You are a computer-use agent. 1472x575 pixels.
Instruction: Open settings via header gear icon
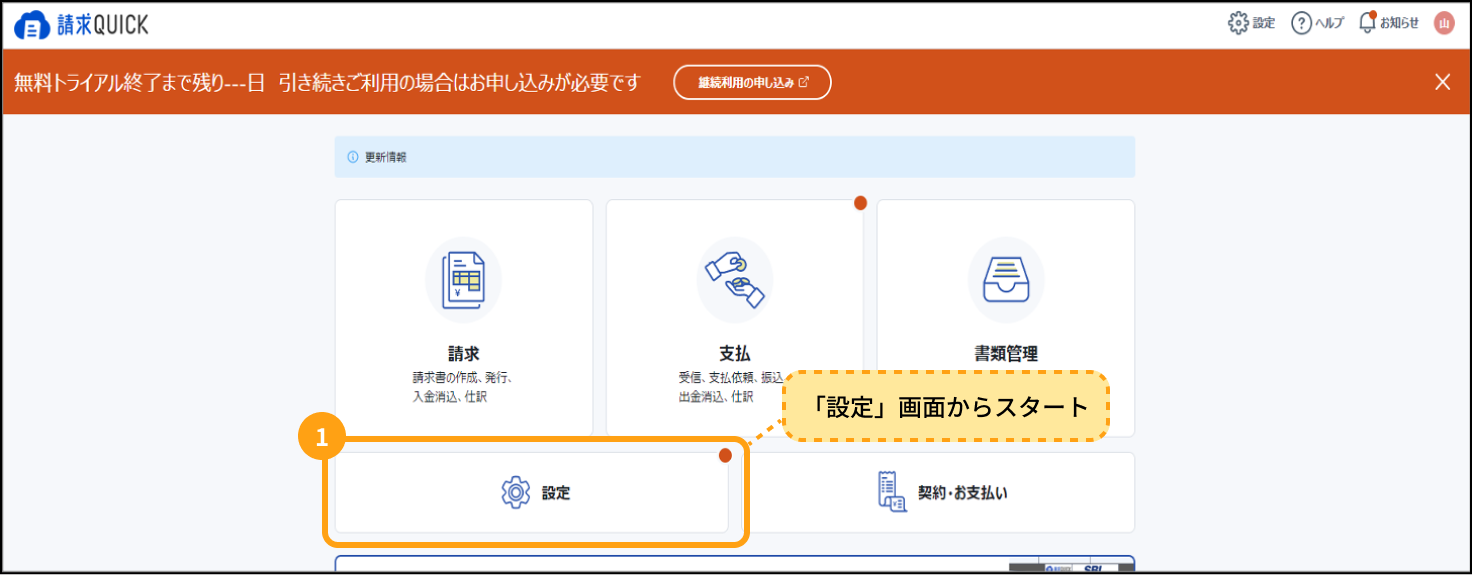click(1238, 23)
